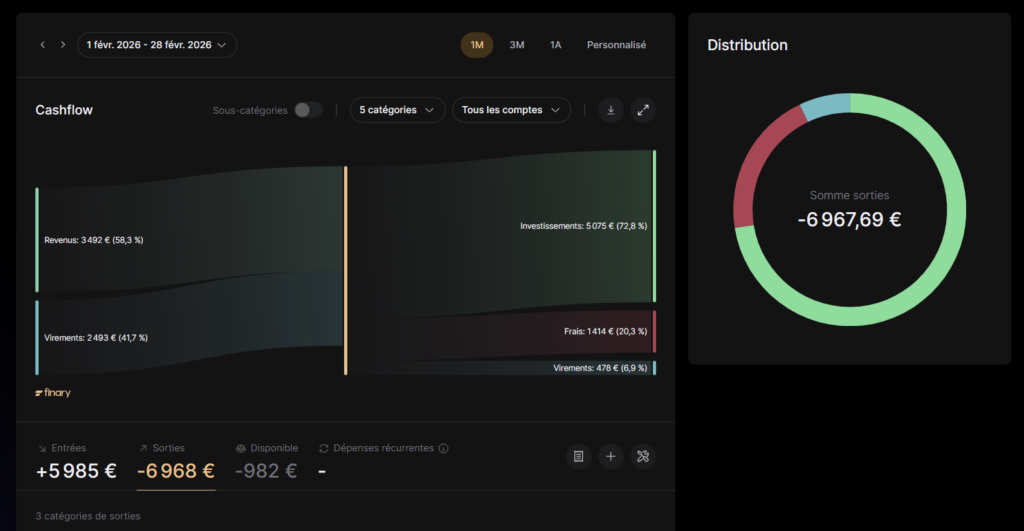Open the tools wrench icon
The width and height of the screenshot is (1024, 531).
(x=643, y=457)
